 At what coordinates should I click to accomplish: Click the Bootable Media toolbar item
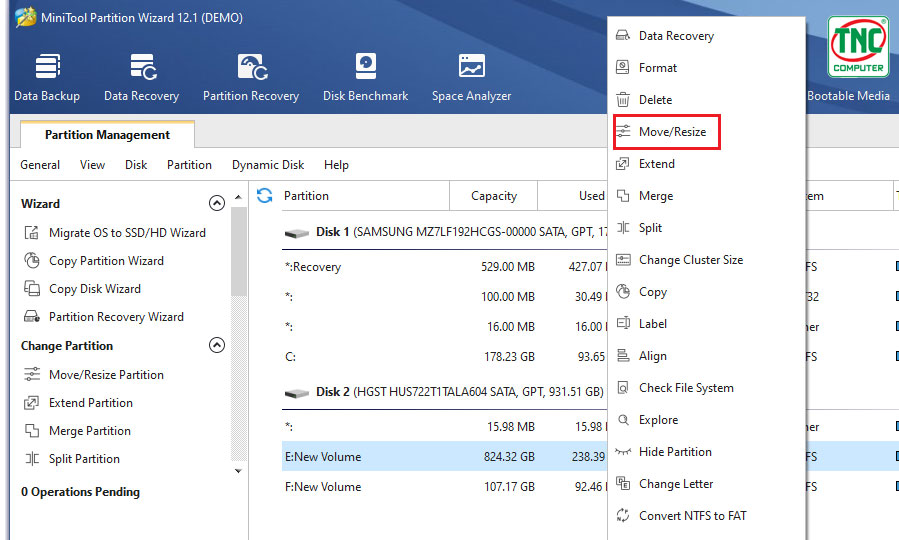click(x=848, y=96)
